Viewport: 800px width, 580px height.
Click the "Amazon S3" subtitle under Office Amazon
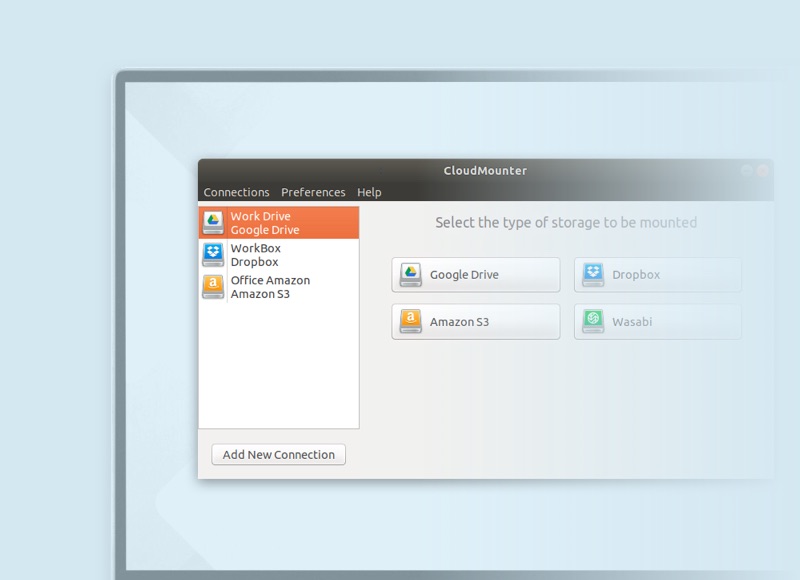point(260,294)
